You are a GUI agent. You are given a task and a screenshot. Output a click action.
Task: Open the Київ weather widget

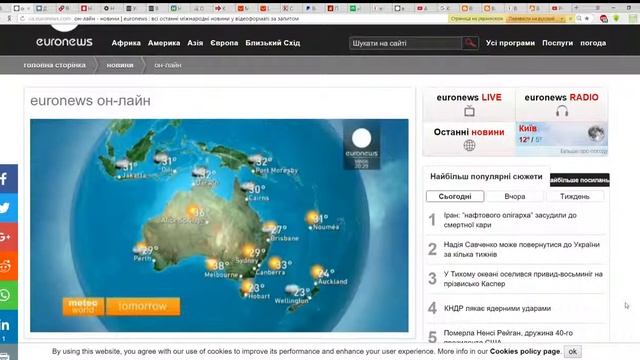(x=562, y=138)
